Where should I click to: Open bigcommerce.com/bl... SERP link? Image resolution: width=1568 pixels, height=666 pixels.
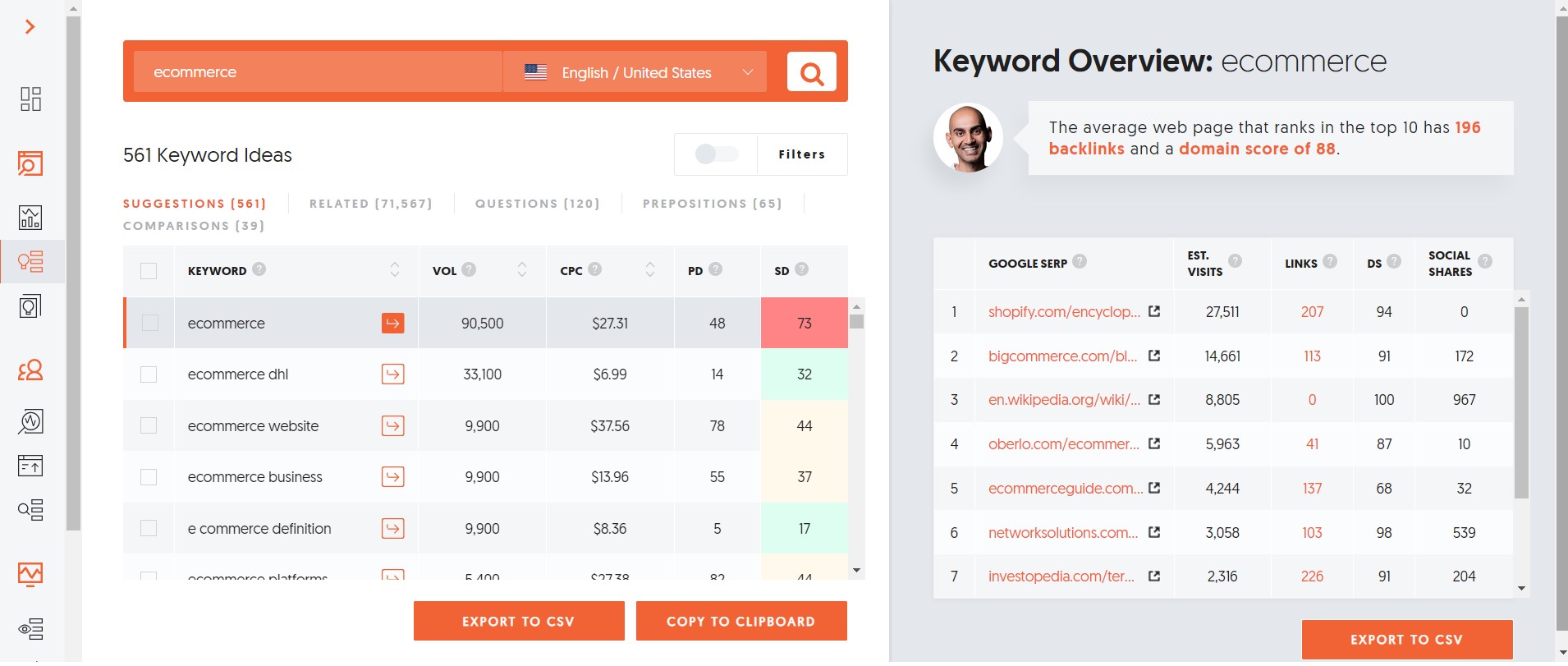point(1062,356)
